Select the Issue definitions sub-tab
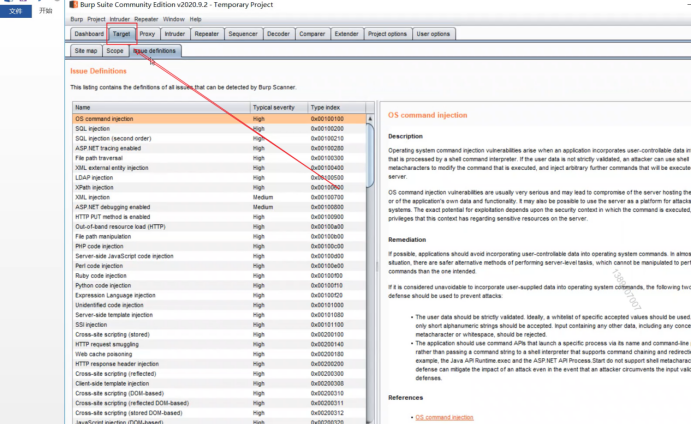This screenshot has width=691, height=425. point(155,51)
